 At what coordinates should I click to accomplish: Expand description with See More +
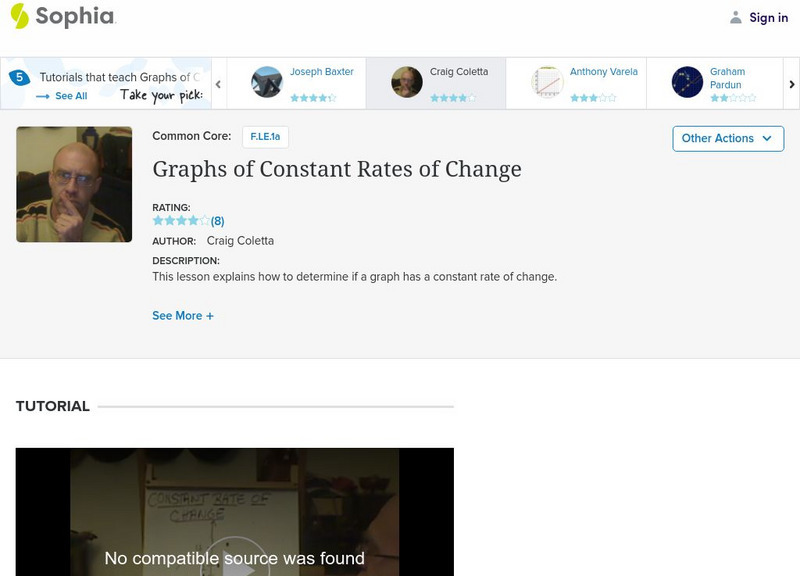click(x=183, y=316)
